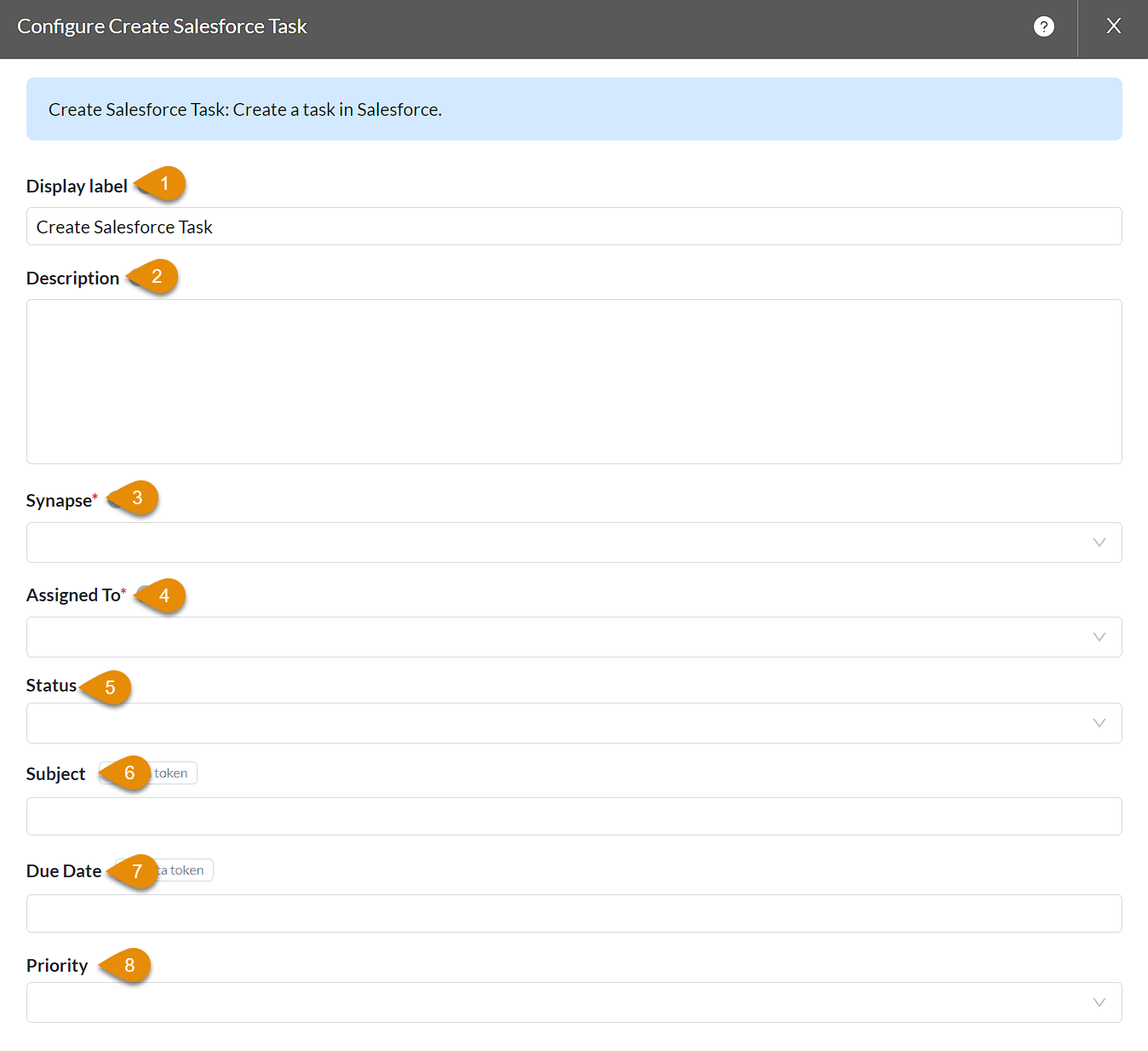Click the Display label field label
Viewport: 1148px width, 1051px height.
pyautogui.click(x=77, y=187)
